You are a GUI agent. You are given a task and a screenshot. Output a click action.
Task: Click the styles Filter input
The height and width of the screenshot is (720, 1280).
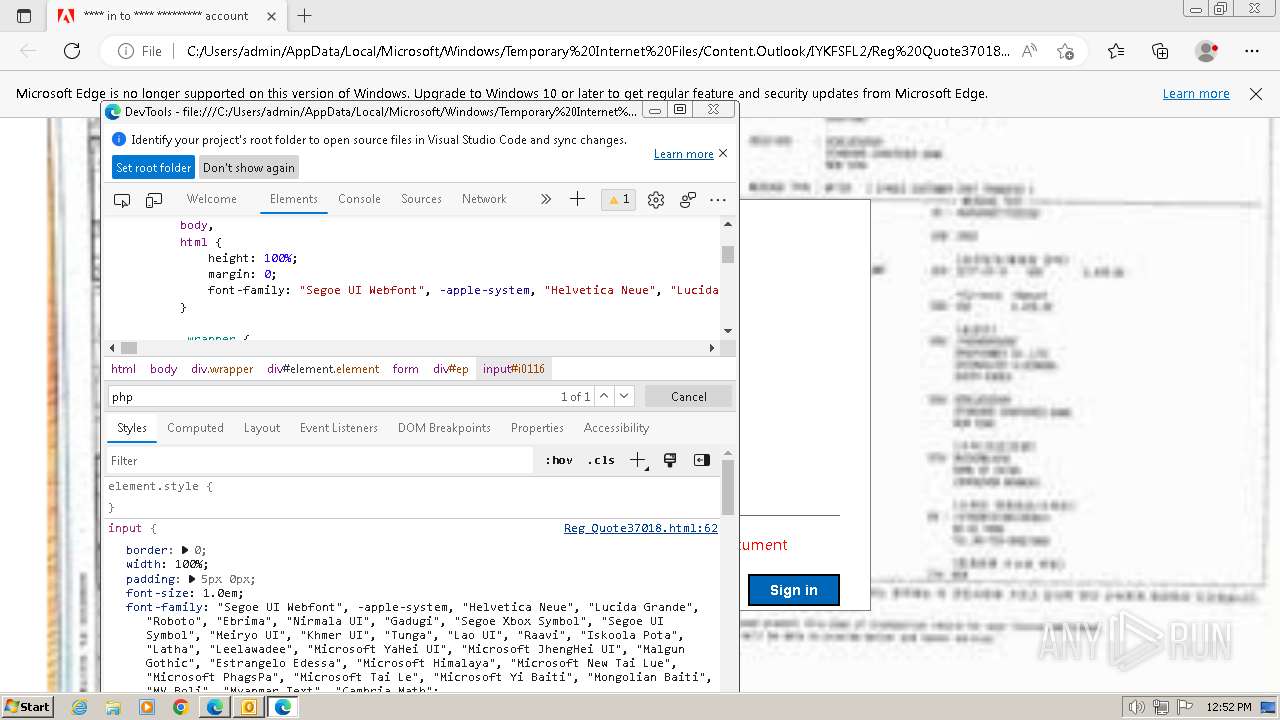coord(320,461)
